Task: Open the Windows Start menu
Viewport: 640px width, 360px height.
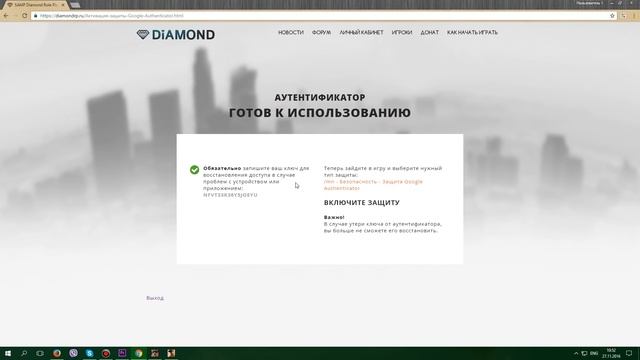Action: click(8, 353)
